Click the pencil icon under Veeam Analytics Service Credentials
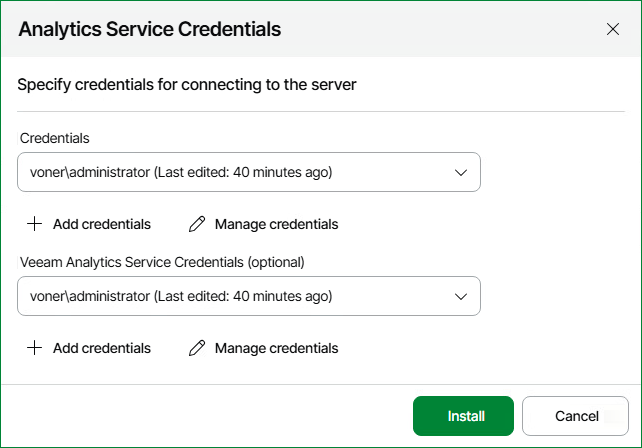This screenshot has width=642, height=448. coord(197,348)
